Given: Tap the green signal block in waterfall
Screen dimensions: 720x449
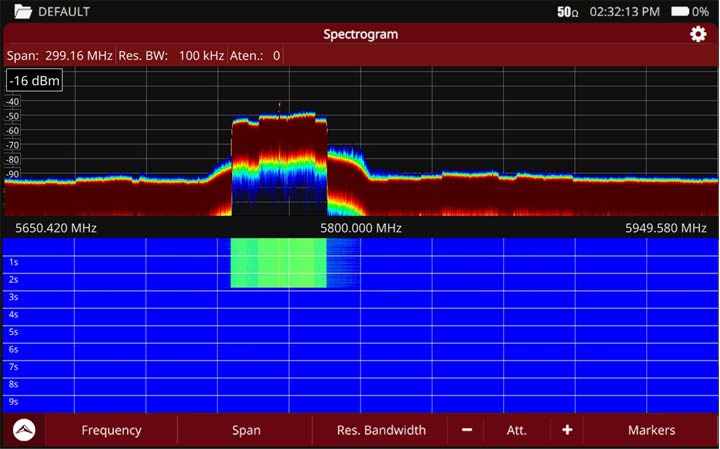Looking at the screenshot, I should [278, 263].
